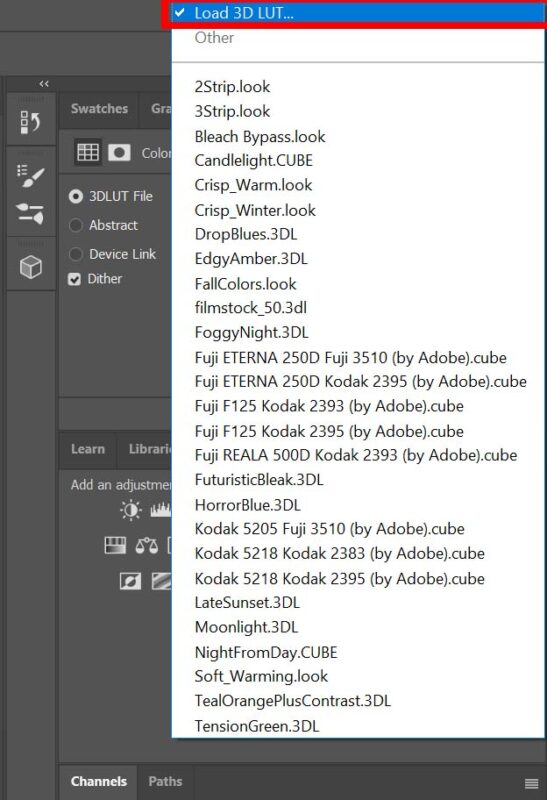Add a Hue/Saturation adjustment
Screen dimensions: 547x800
115,545
